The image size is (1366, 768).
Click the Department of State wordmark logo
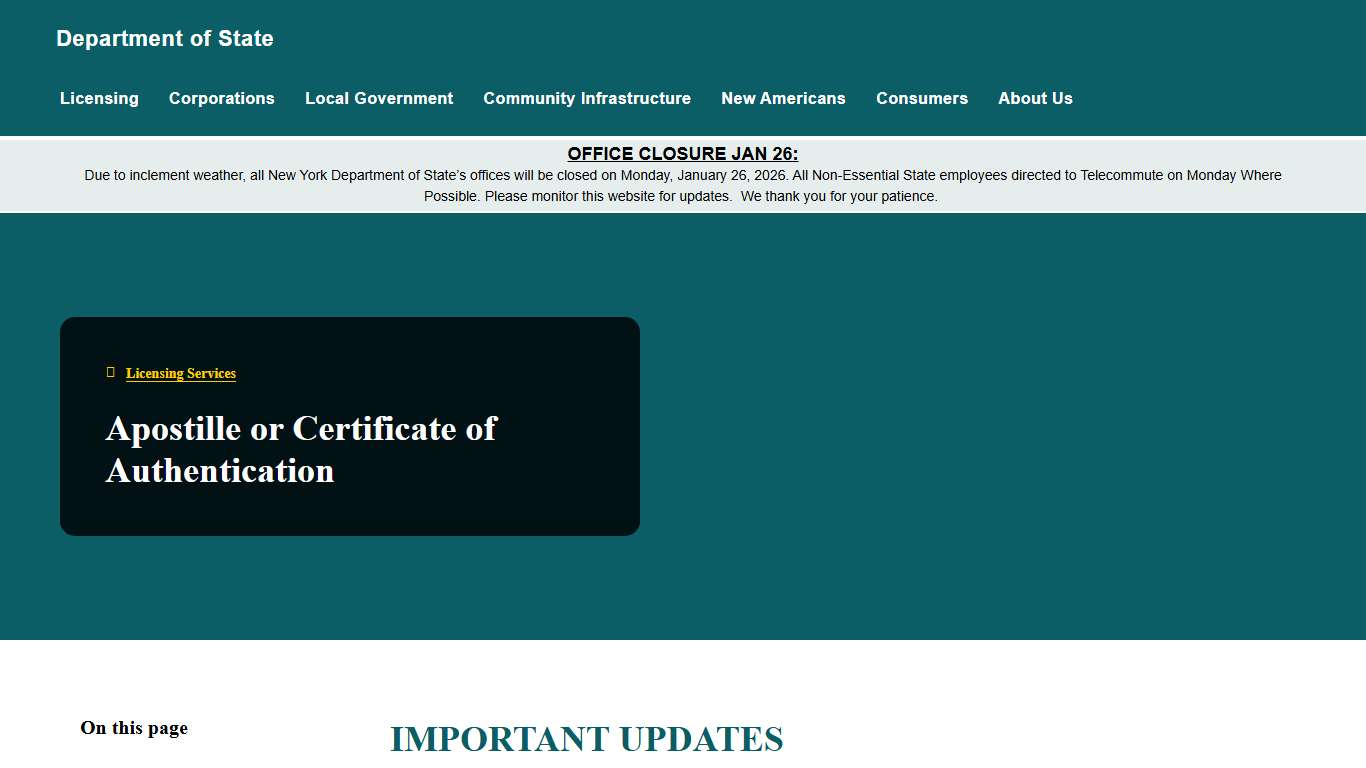click(164, 38)
